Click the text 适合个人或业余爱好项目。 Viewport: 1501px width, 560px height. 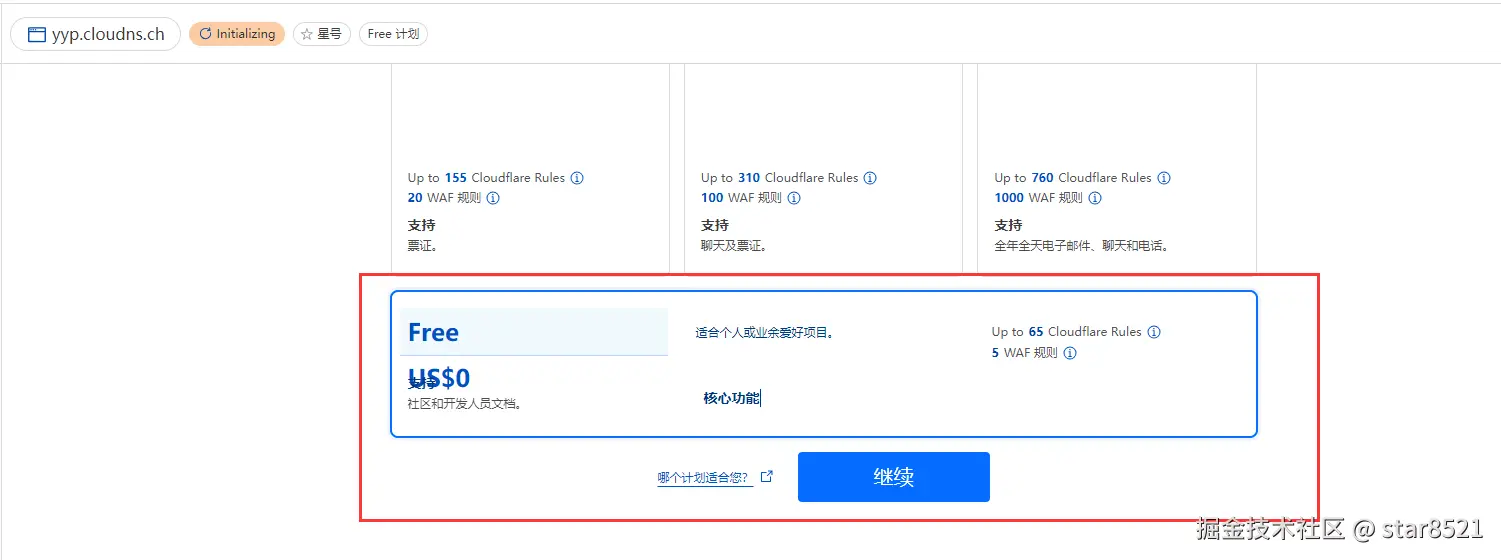765,332
